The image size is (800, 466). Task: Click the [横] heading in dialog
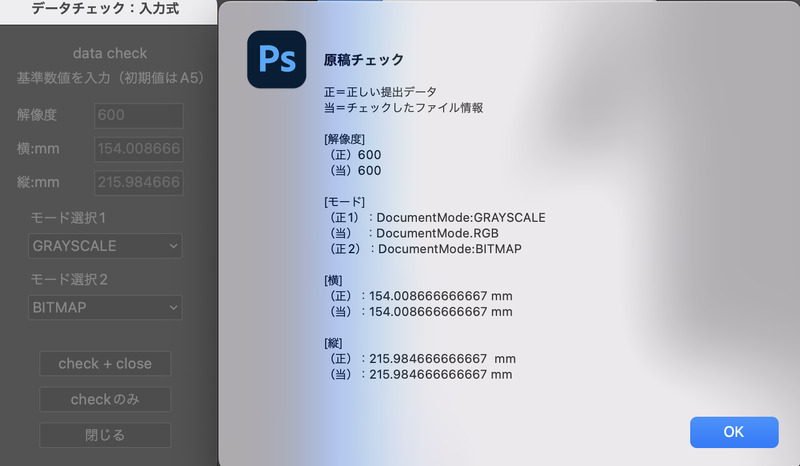333,280
